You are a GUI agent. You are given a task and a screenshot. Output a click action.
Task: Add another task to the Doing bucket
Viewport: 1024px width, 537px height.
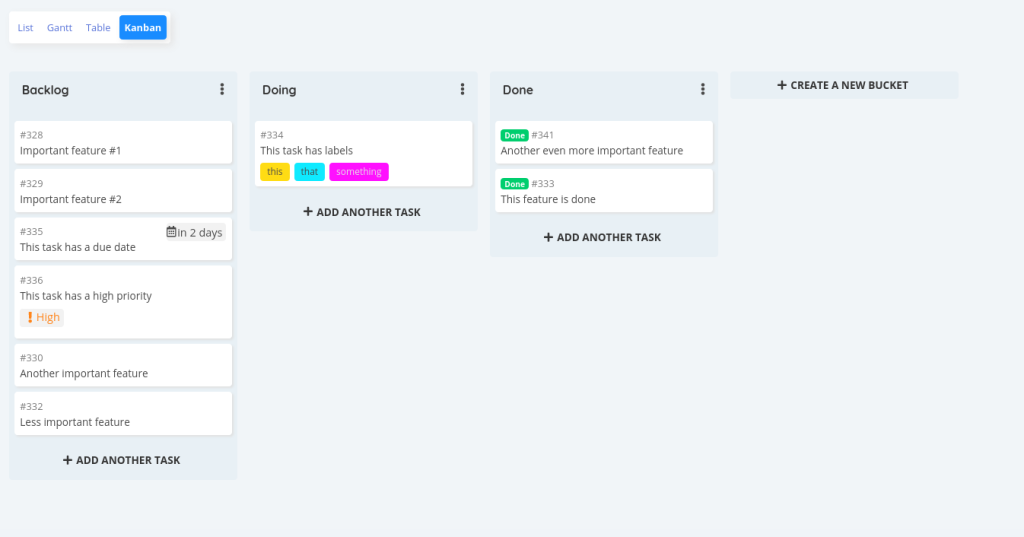(363, 212)
